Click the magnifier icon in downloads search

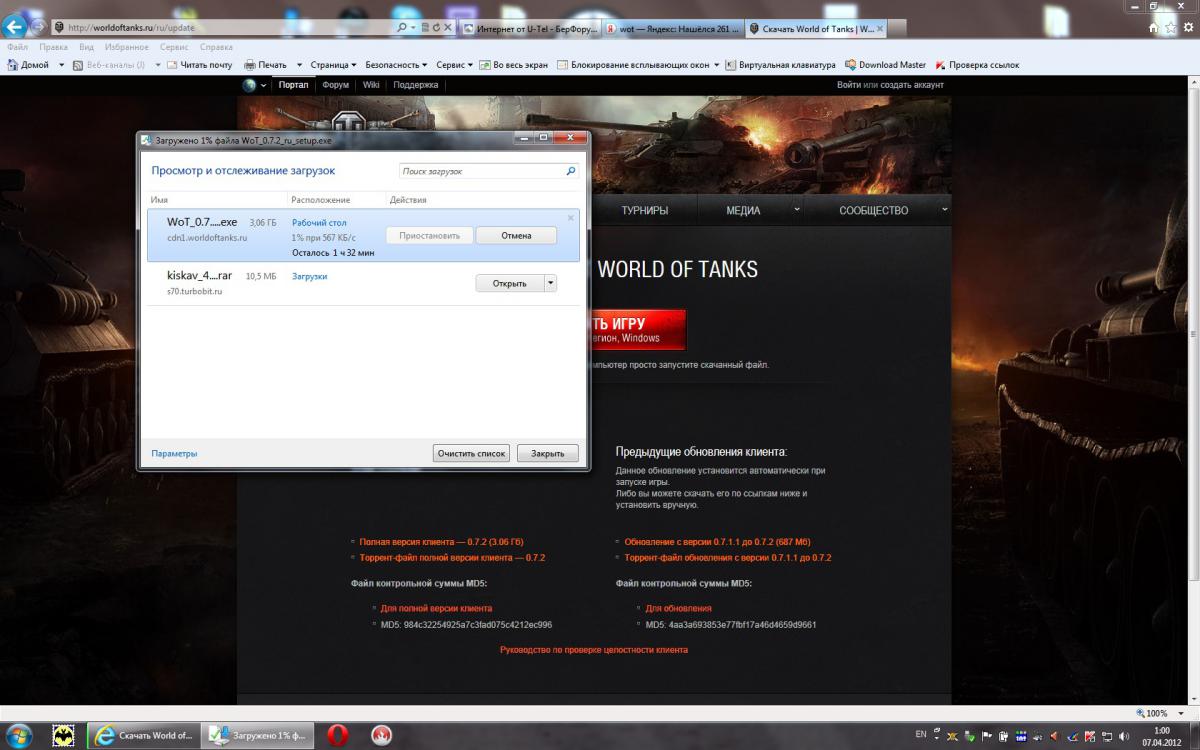click(570, 171)
